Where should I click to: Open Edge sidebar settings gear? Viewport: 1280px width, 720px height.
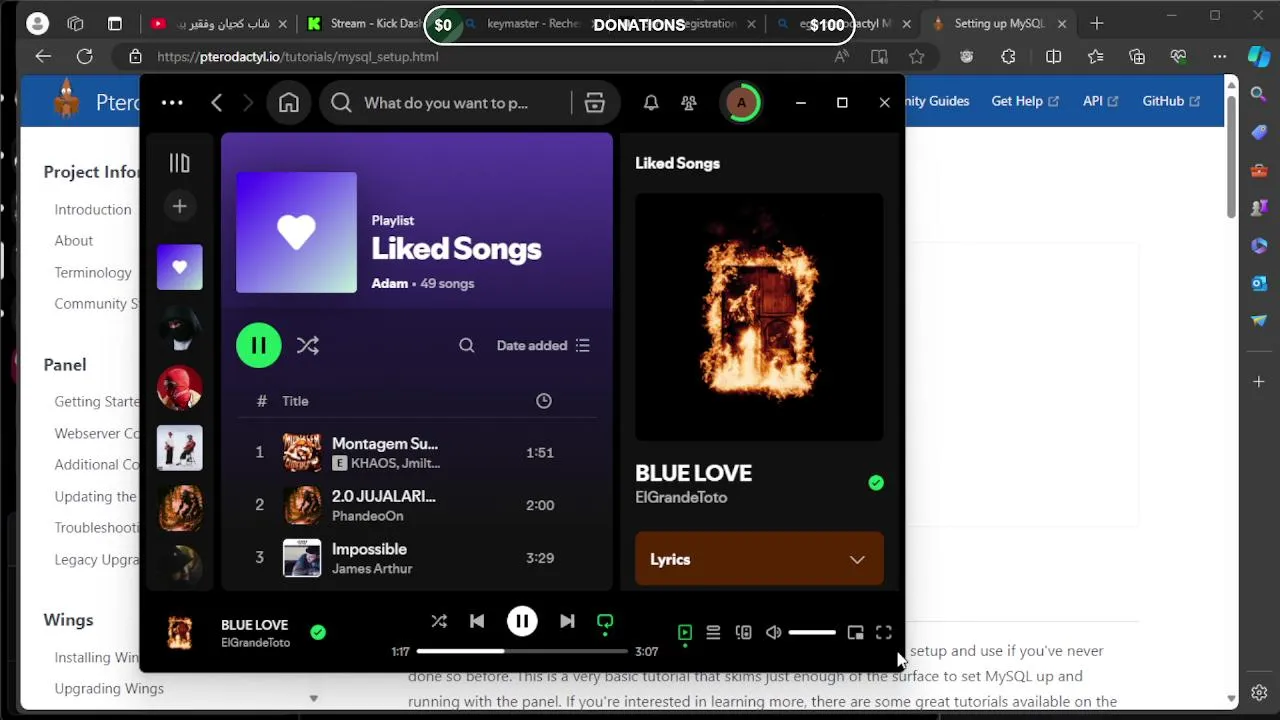(1259, 692)
